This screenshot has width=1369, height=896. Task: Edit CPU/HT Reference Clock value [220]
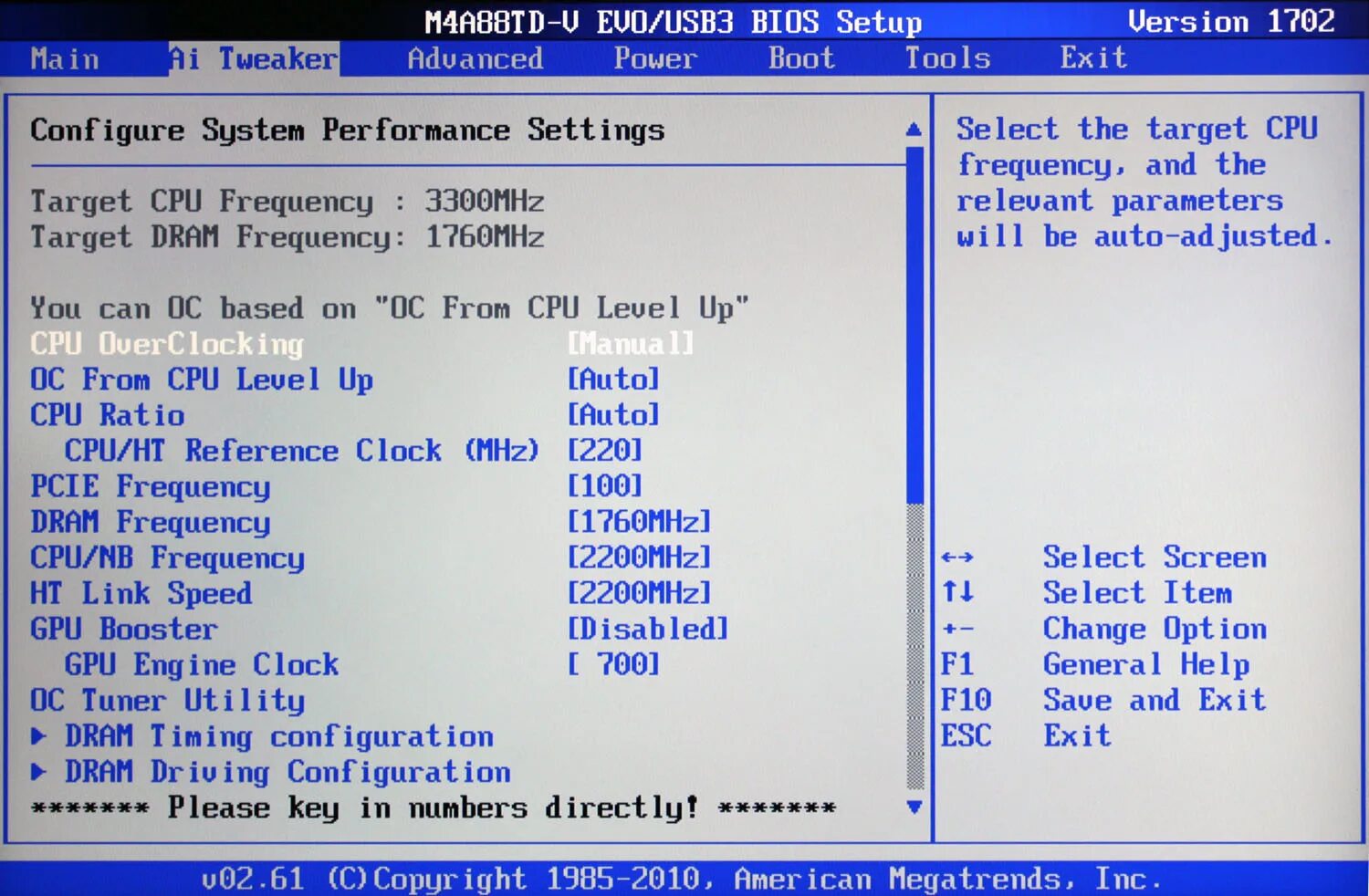(x=604, y=451)
